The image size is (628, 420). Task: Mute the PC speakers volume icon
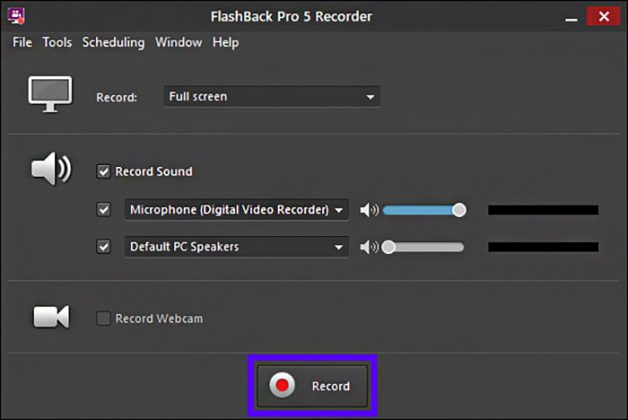pyautogui.click(x=369, y=247)
